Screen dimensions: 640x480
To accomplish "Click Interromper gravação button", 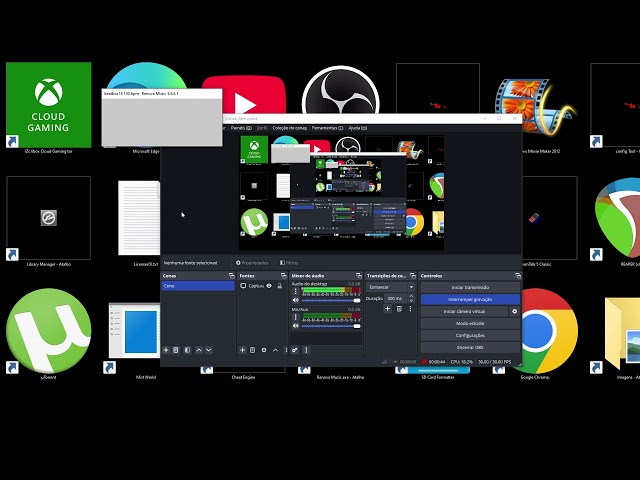I will click(x=470, y=300).
